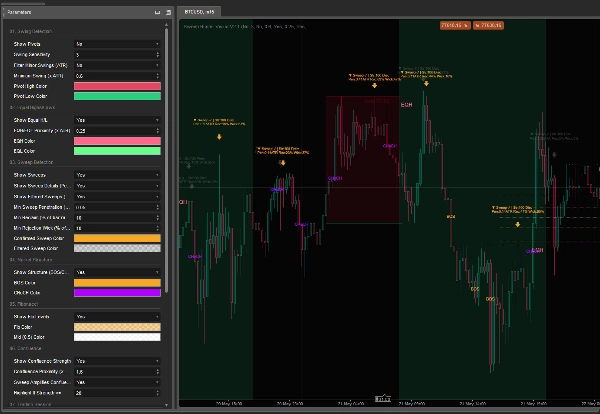The image size is (600, 414).
Task: Open the Show Fib Levels dropdown
Action: tap(117, 317)
